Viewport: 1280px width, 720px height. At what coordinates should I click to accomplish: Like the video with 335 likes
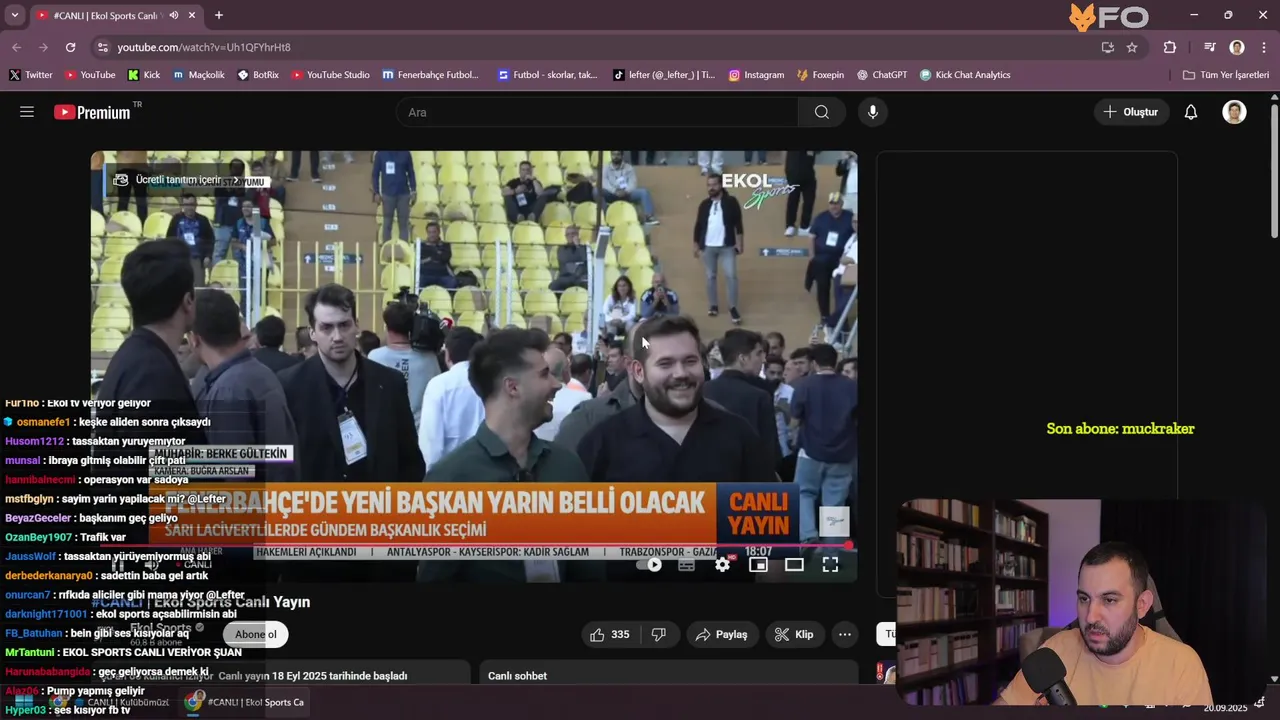click(609, 634)
